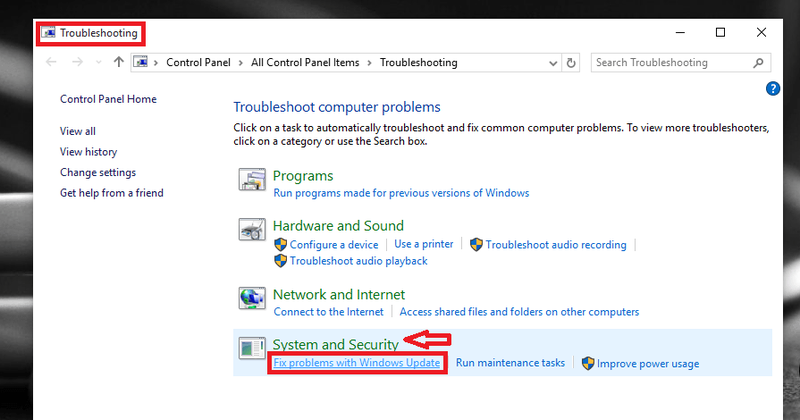The width and height of the screenshot is (800, 420).
Task: Open the Hardware and Sound heading
Action: (x=338, y=226)
